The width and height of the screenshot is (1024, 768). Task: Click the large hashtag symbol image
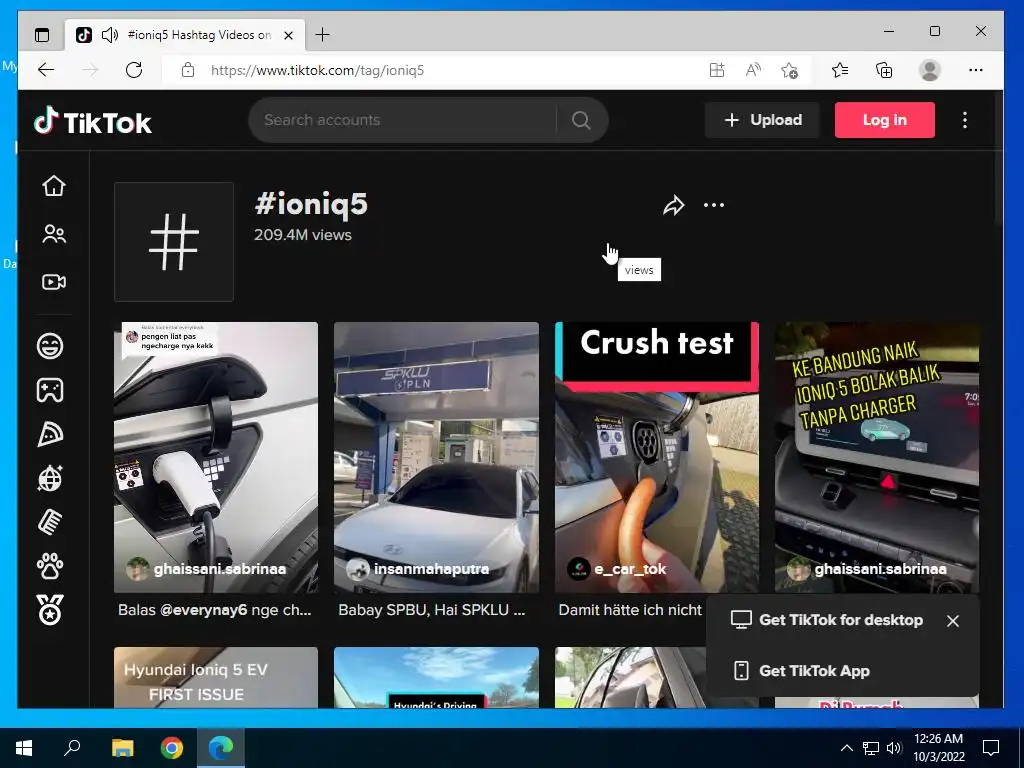pos(174,242)
